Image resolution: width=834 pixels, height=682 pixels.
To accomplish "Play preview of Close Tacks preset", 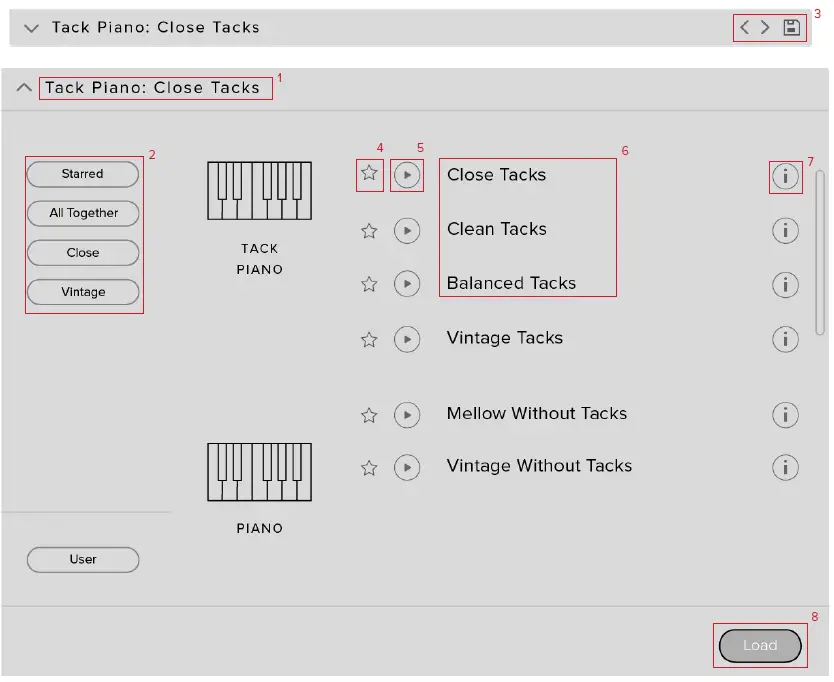I will tap(406, 175).
